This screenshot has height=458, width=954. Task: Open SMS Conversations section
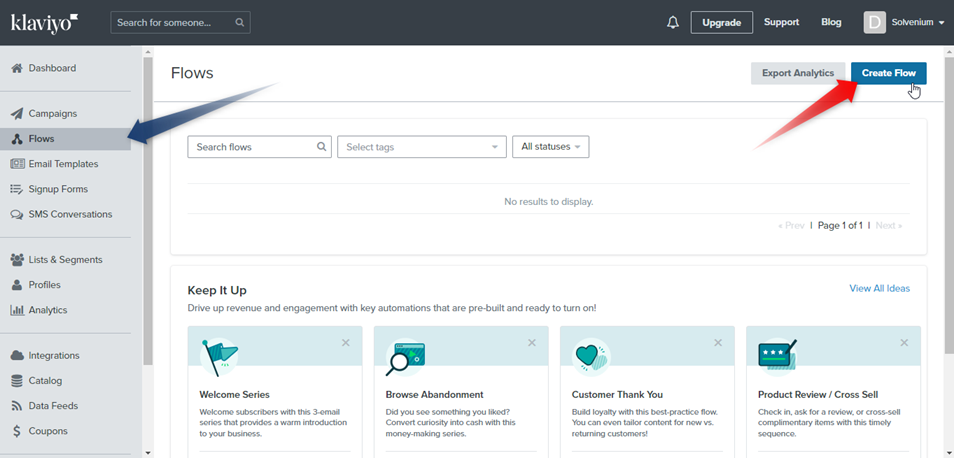coord(71,214)
